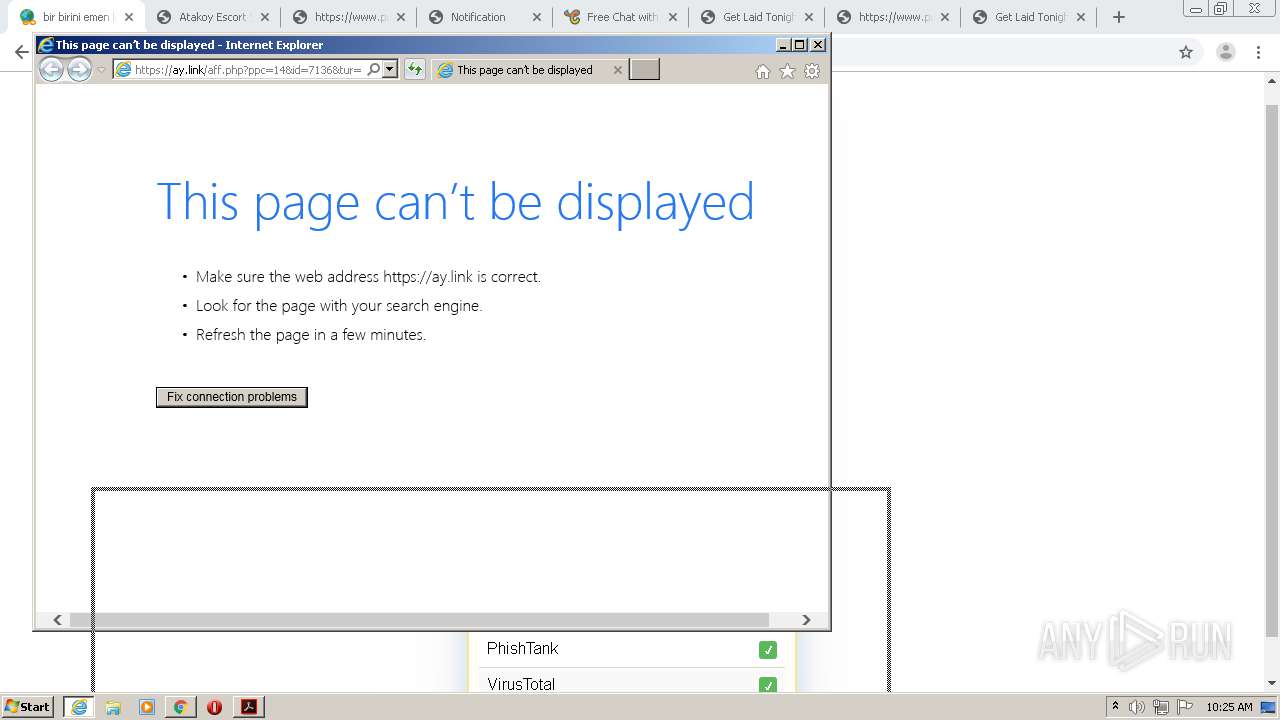Click the 10:25 AM taskbar clock

tap(1229, 707)
